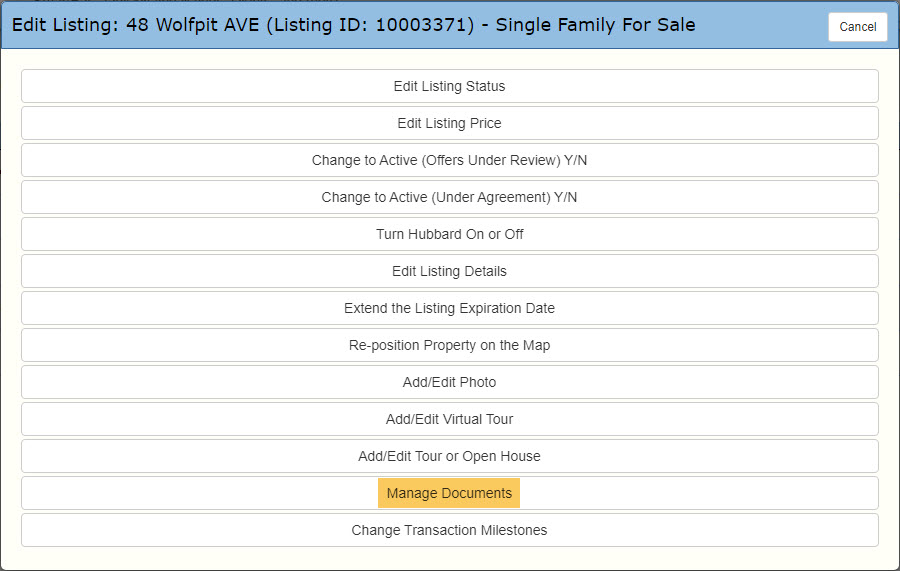Click highlighted Manage Documents button

(x=449, y=493)
